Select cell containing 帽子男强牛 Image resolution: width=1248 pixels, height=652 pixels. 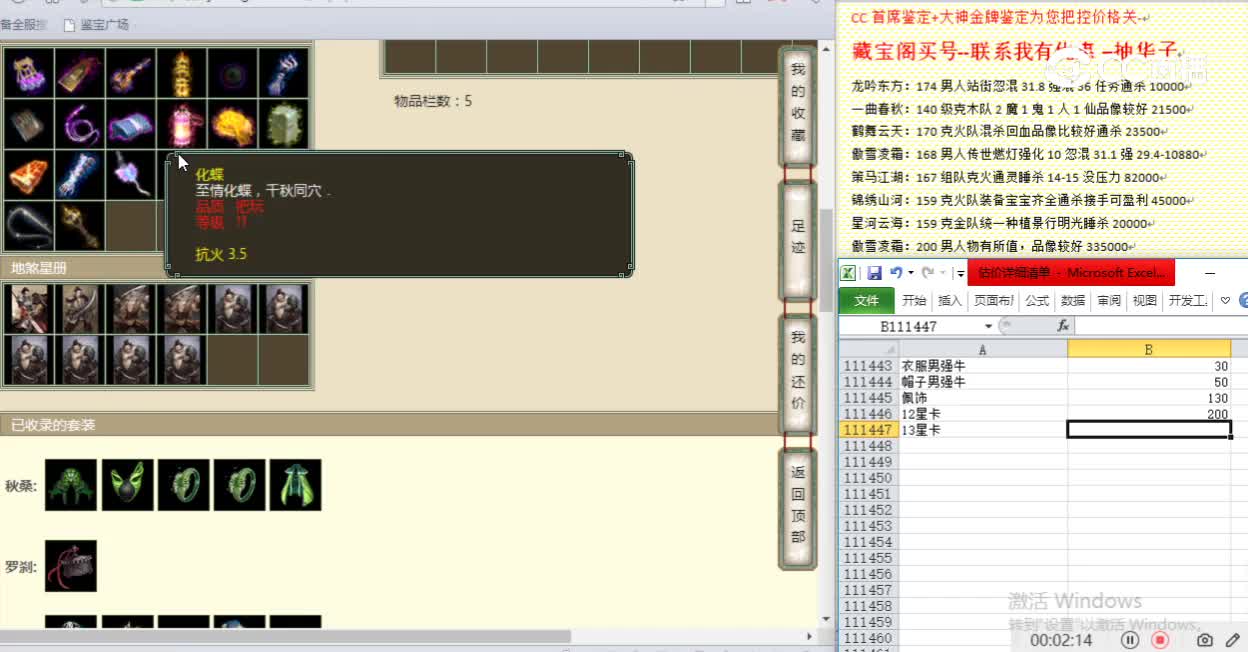coord(983,382)
